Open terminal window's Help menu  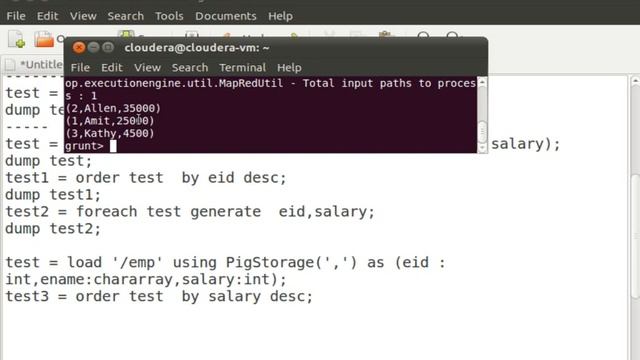pyautogui.click(x=289, y=67)
